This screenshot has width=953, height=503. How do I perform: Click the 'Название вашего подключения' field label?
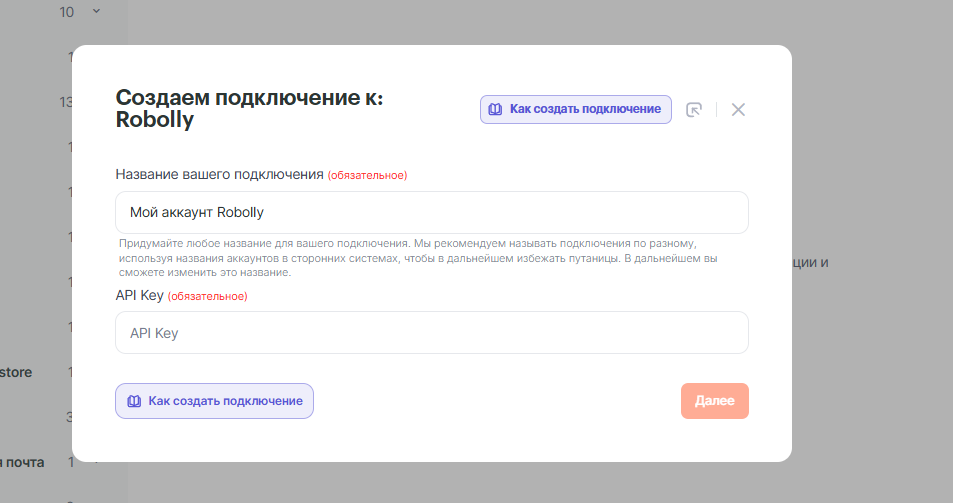(220, 174)
